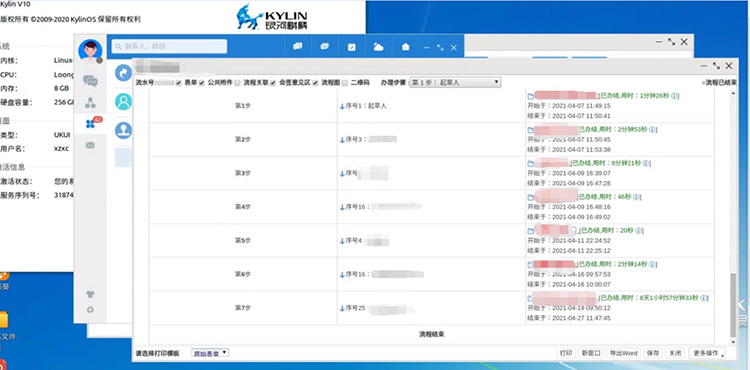Click the 流程结束 text at the table bottom
This screenshot has width=750, height=370.
pos(431,334)
